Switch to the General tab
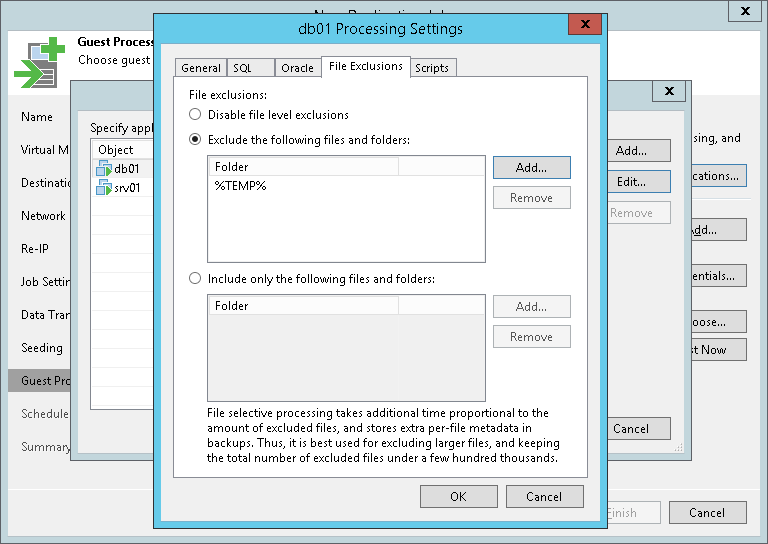 tap(201, 68)
